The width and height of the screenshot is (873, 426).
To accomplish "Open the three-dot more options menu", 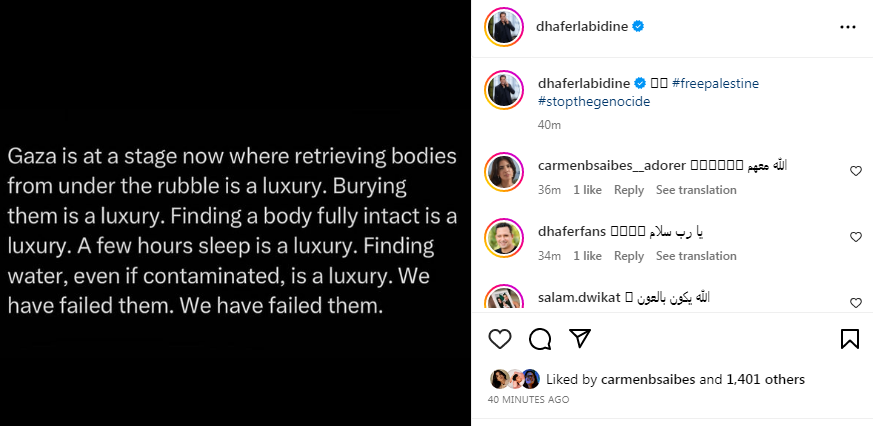I will point(848,27).
